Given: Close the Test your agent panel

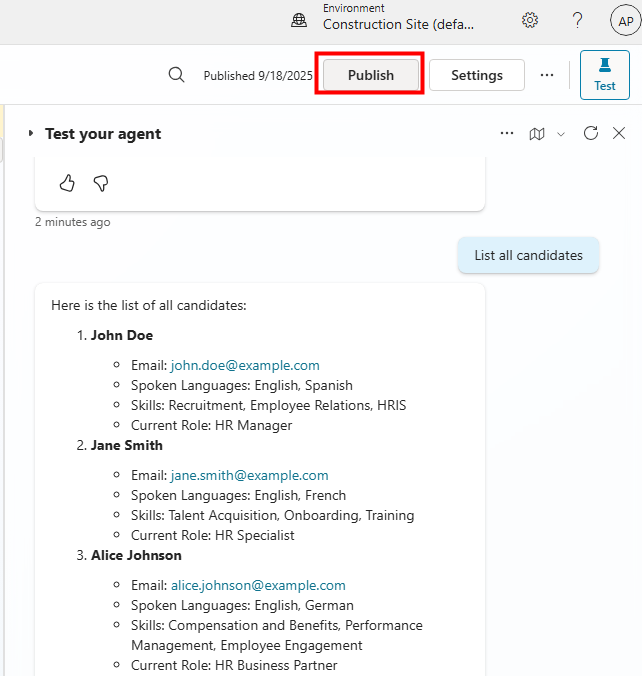Looking at the screenshot, I should coord(619,133).
